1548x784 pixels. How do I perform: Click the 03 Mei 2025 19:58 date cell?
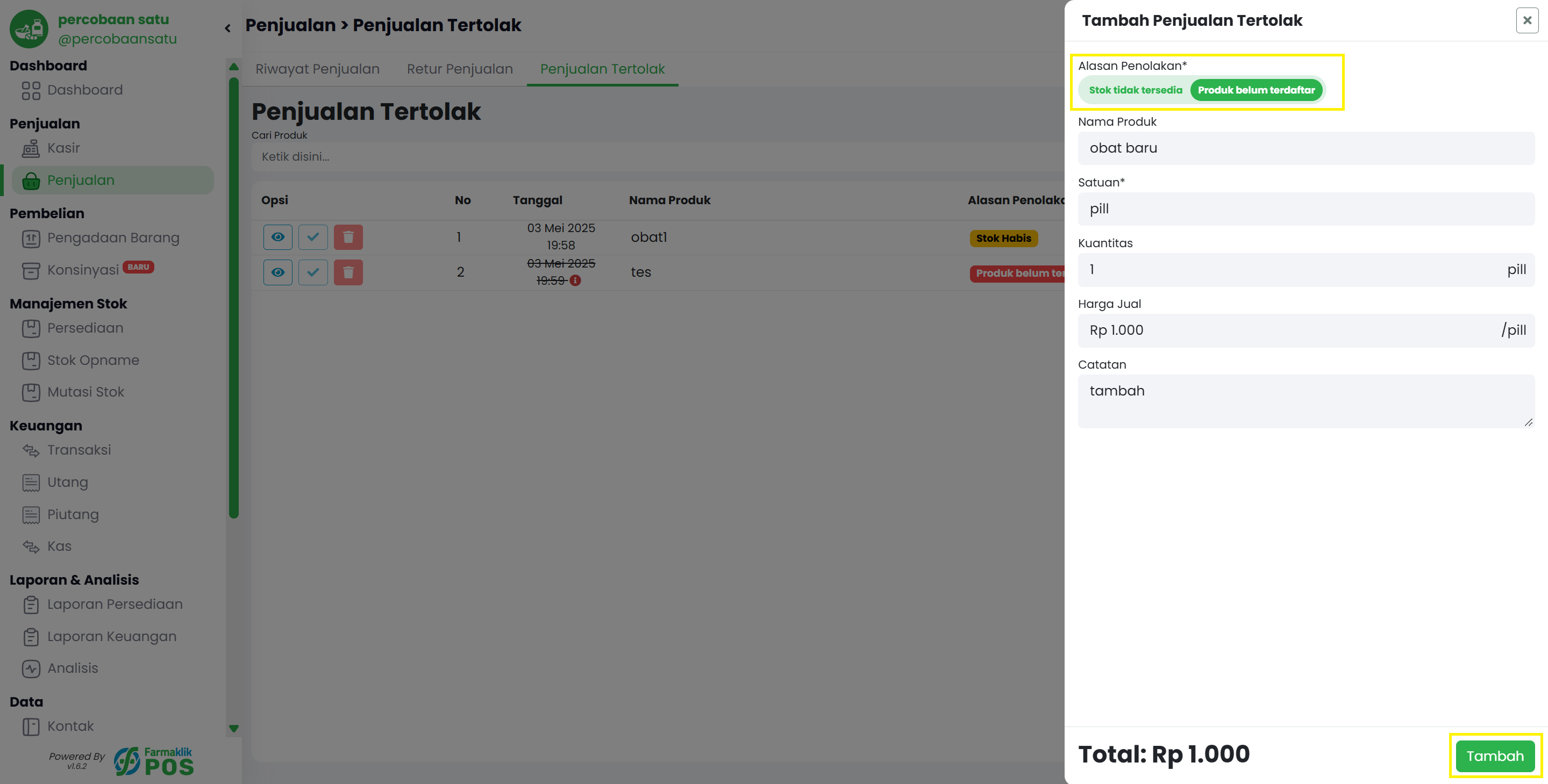tap(561, 236)
